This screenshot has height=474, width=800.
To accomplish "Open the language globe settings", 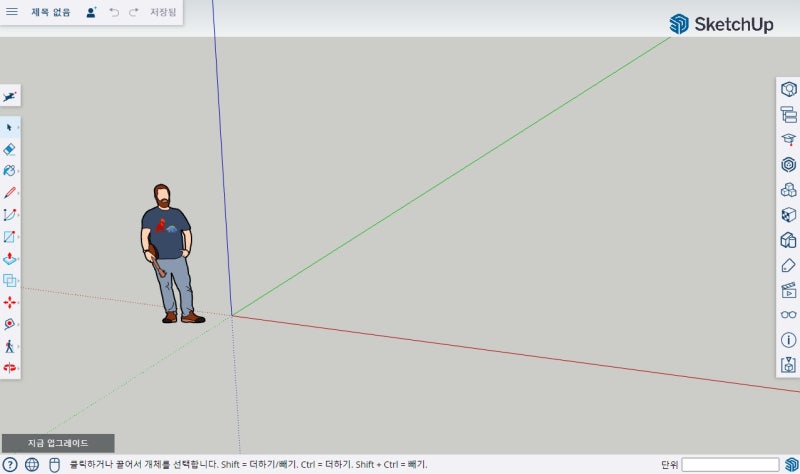I will 32,465.
